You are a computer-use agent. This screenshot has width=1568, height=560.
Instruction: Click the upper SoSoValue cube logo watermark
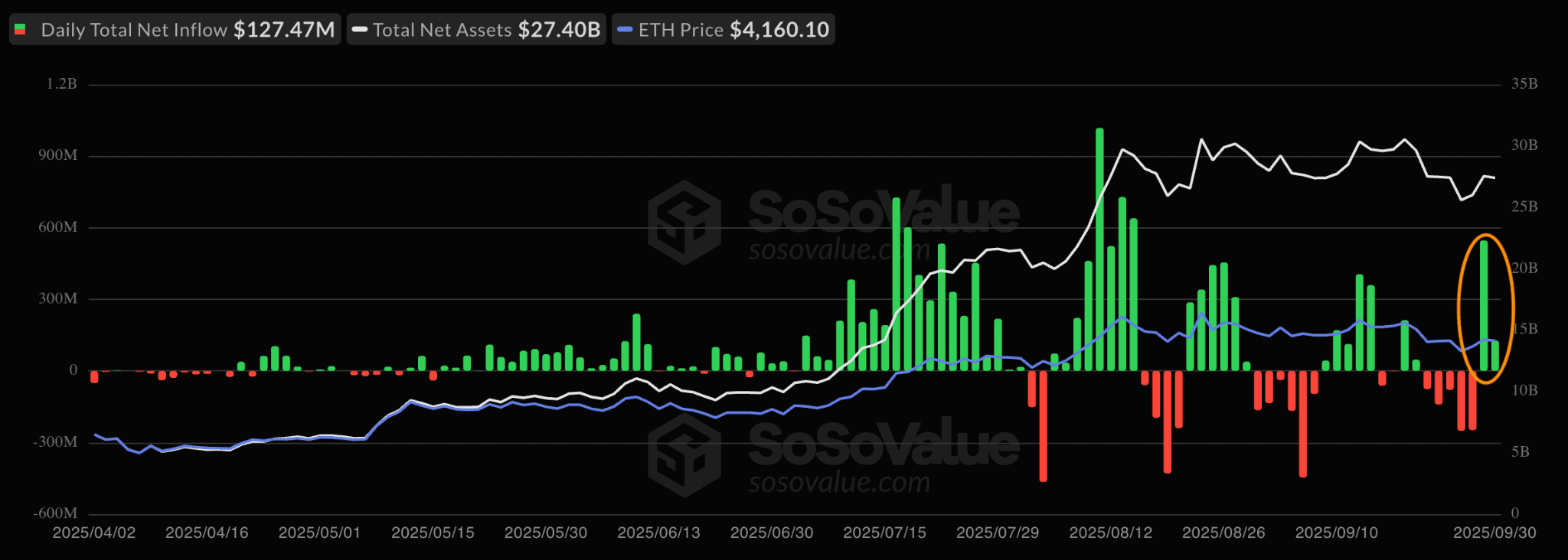(x=684, y=223)
